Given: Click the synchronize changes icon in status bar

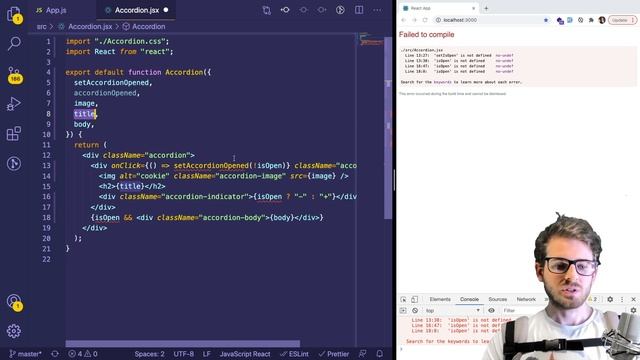Looking at the screenshot, I should click(55, 354).
